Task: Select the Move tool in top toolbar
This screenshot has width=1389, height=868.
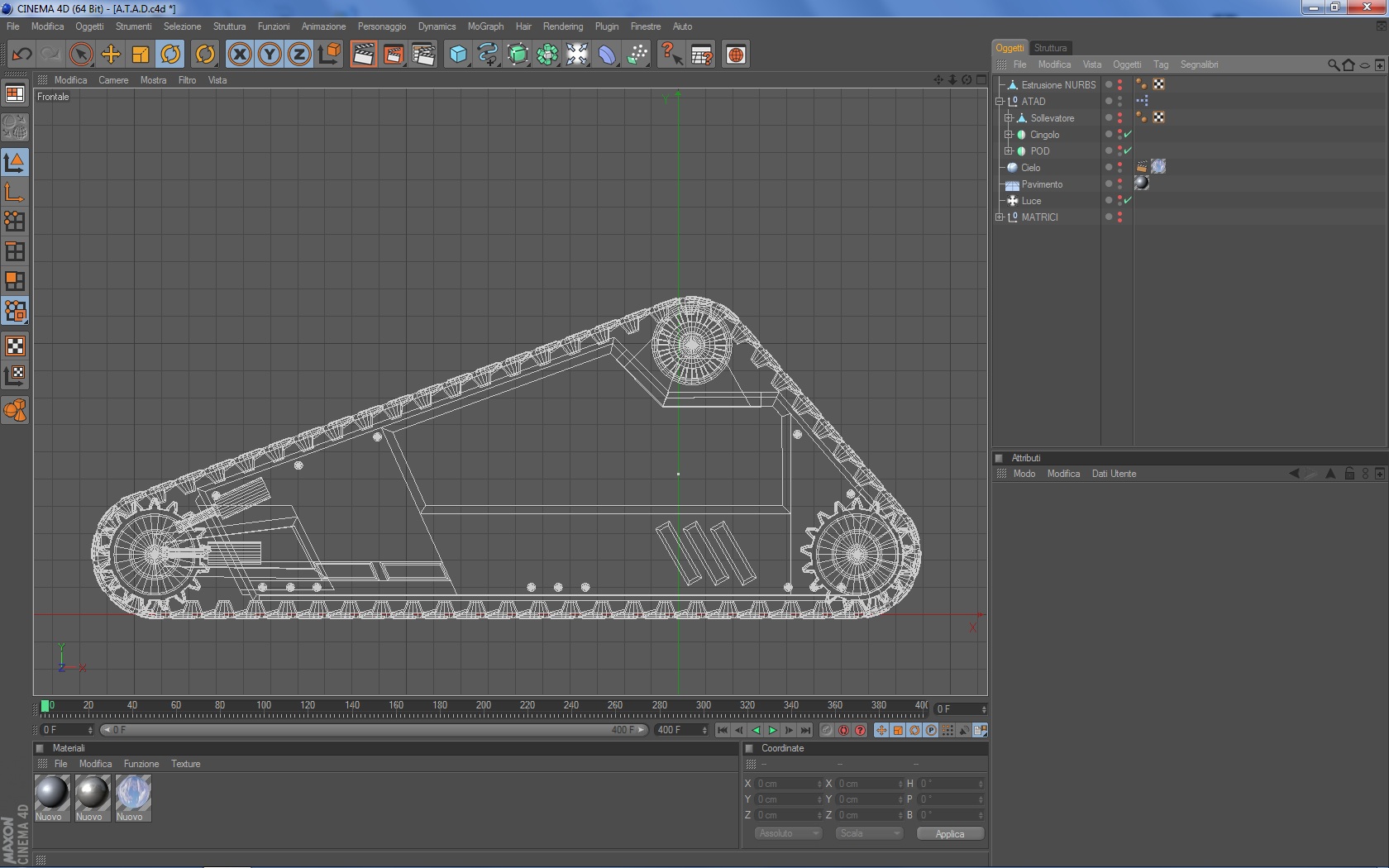Action: pyautogui.click(x=111, y=55)
